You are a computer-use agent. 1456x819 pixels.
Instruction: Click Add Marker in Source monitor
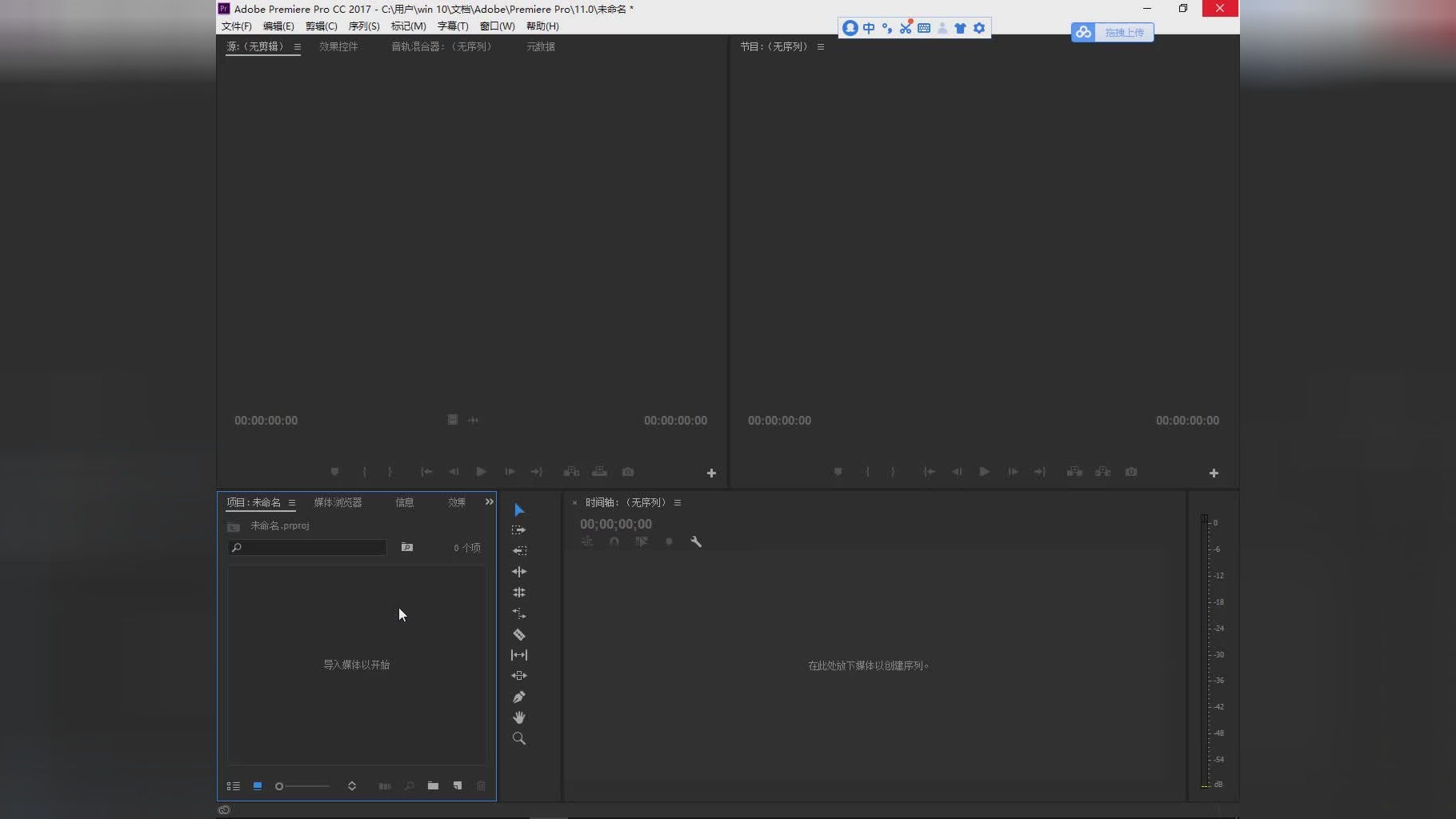[334, 472]
